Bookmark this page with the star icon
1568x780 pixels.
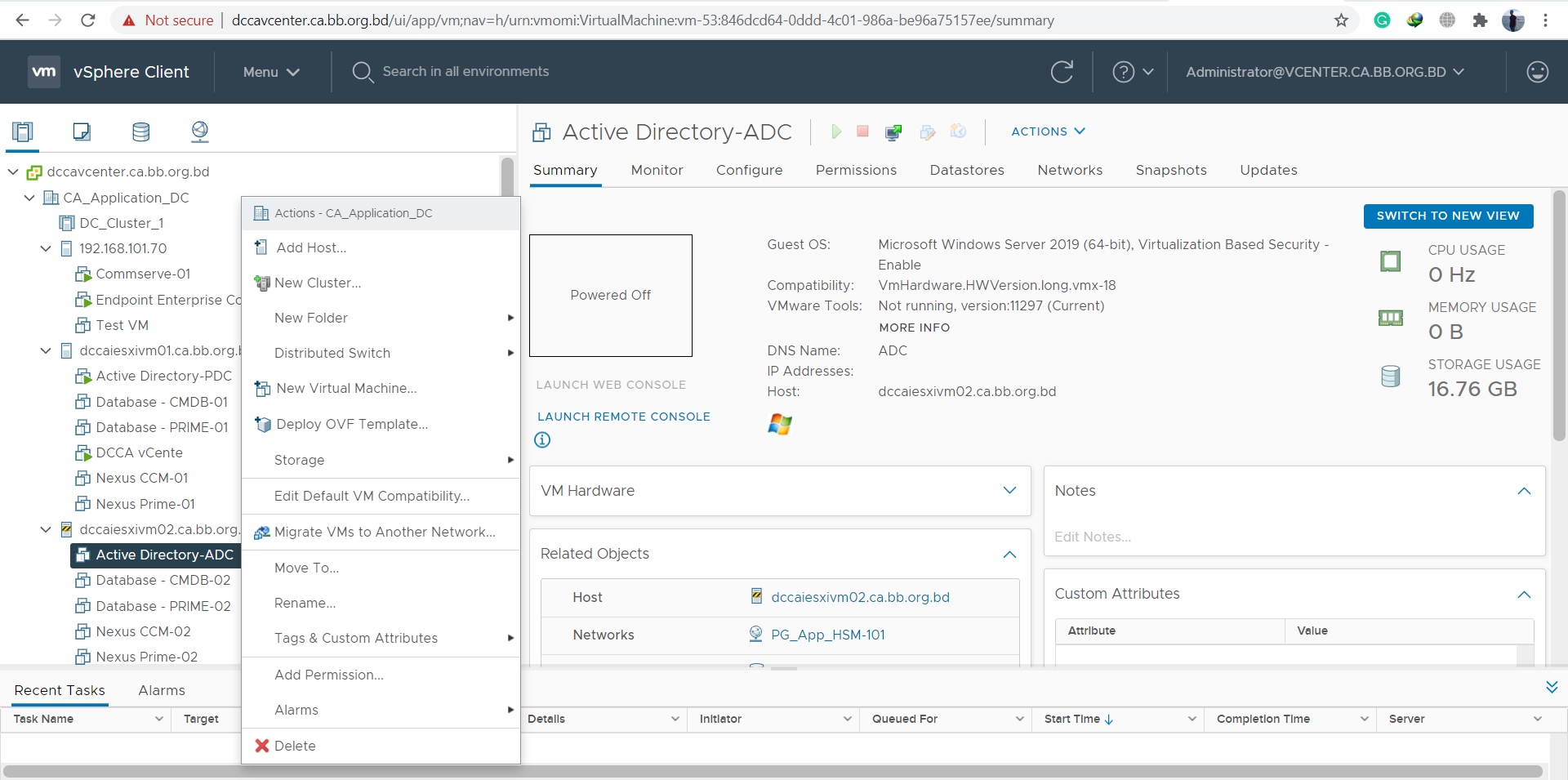1341,20
